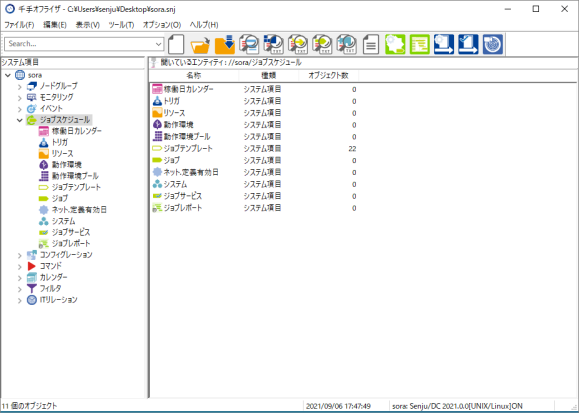Click the lined text document toolbar icon
The height and width of the screenshot is (413, 579).
coord(371,44)
